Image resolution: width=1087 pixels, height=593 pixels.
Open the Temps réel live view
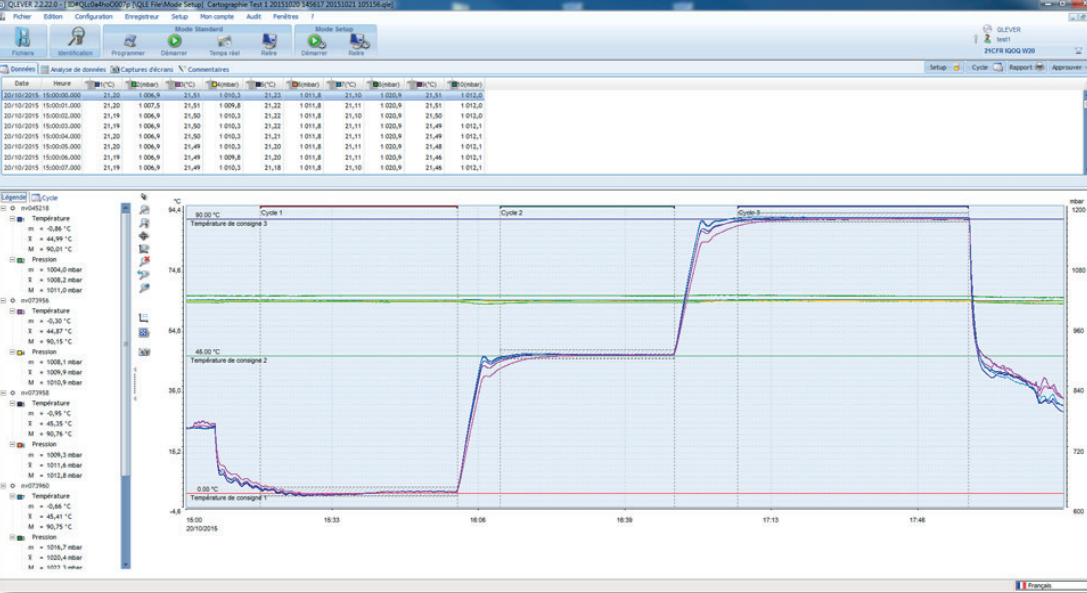coord(225,43)
